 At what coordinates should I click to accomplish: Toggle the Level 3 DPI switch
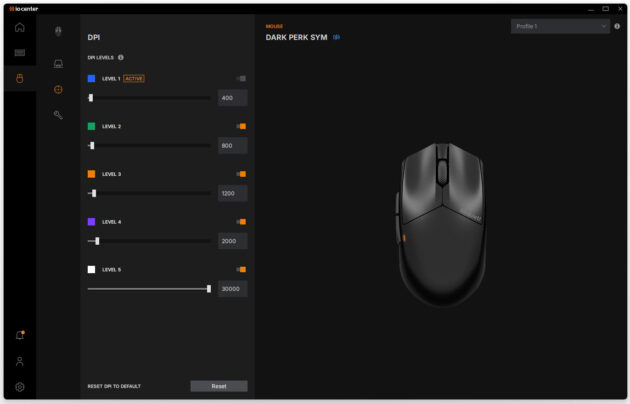(241, 174)
